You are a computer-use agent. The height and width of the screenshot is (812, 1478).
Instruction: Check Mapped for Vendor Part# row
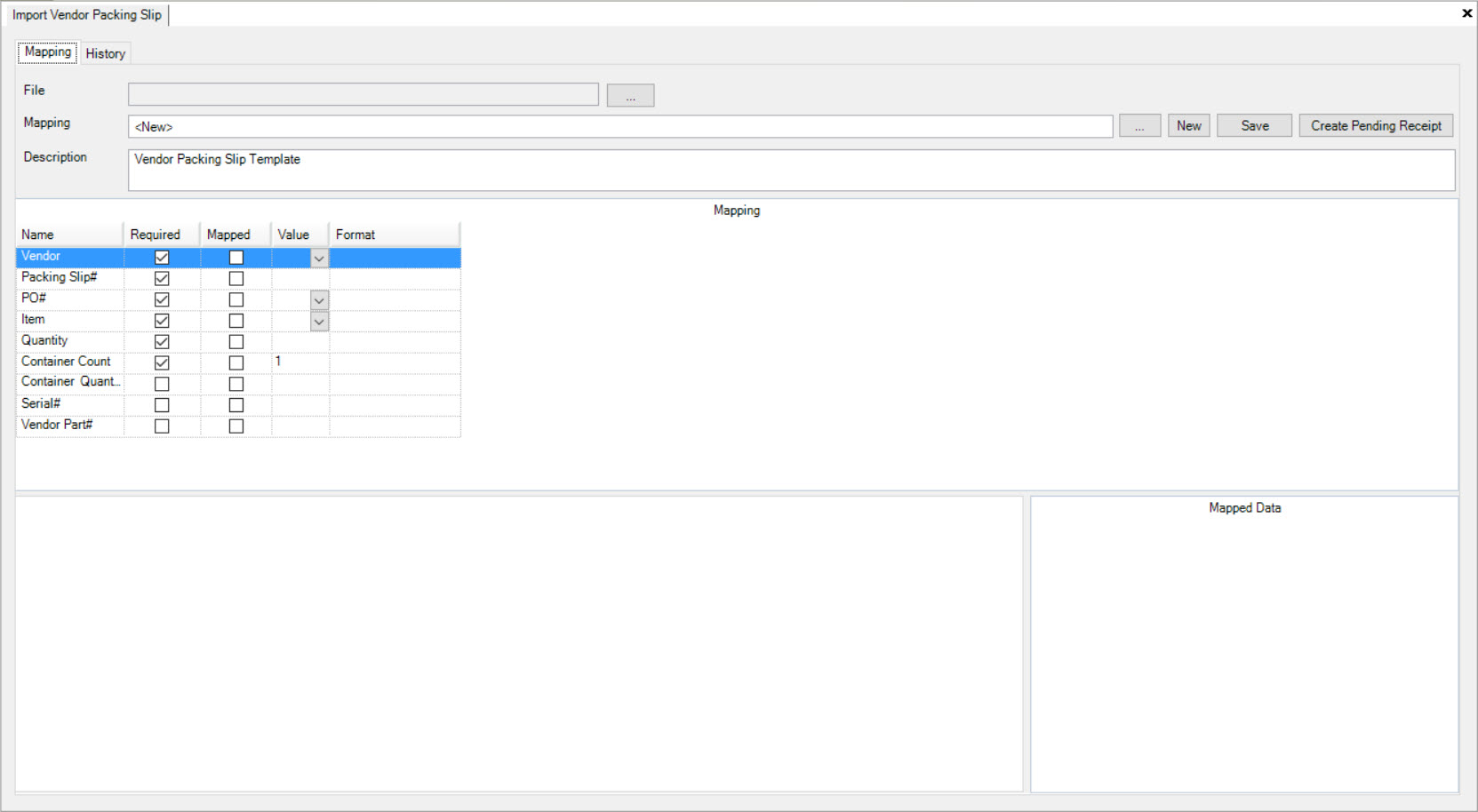click(x=236, y=426)
